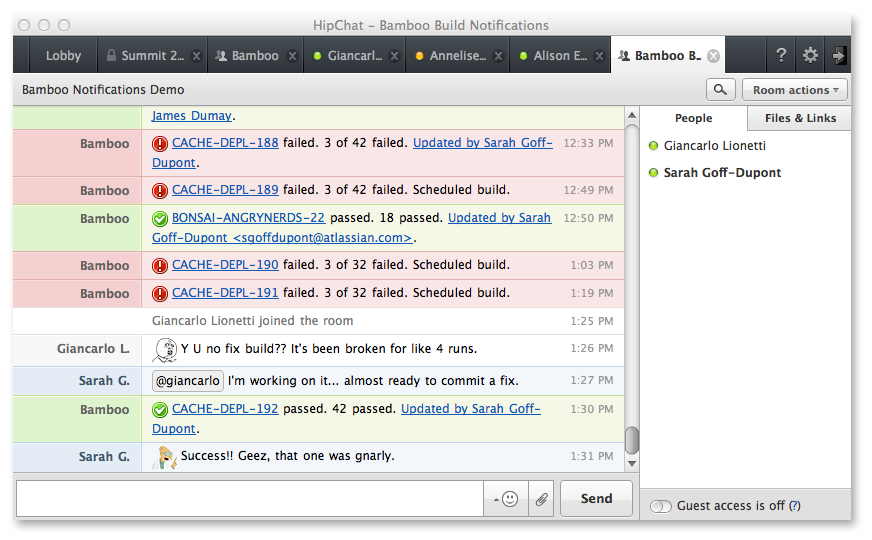
Task: Select Sarah Goff-Dupont in People list
Action: tap(722, 173)
